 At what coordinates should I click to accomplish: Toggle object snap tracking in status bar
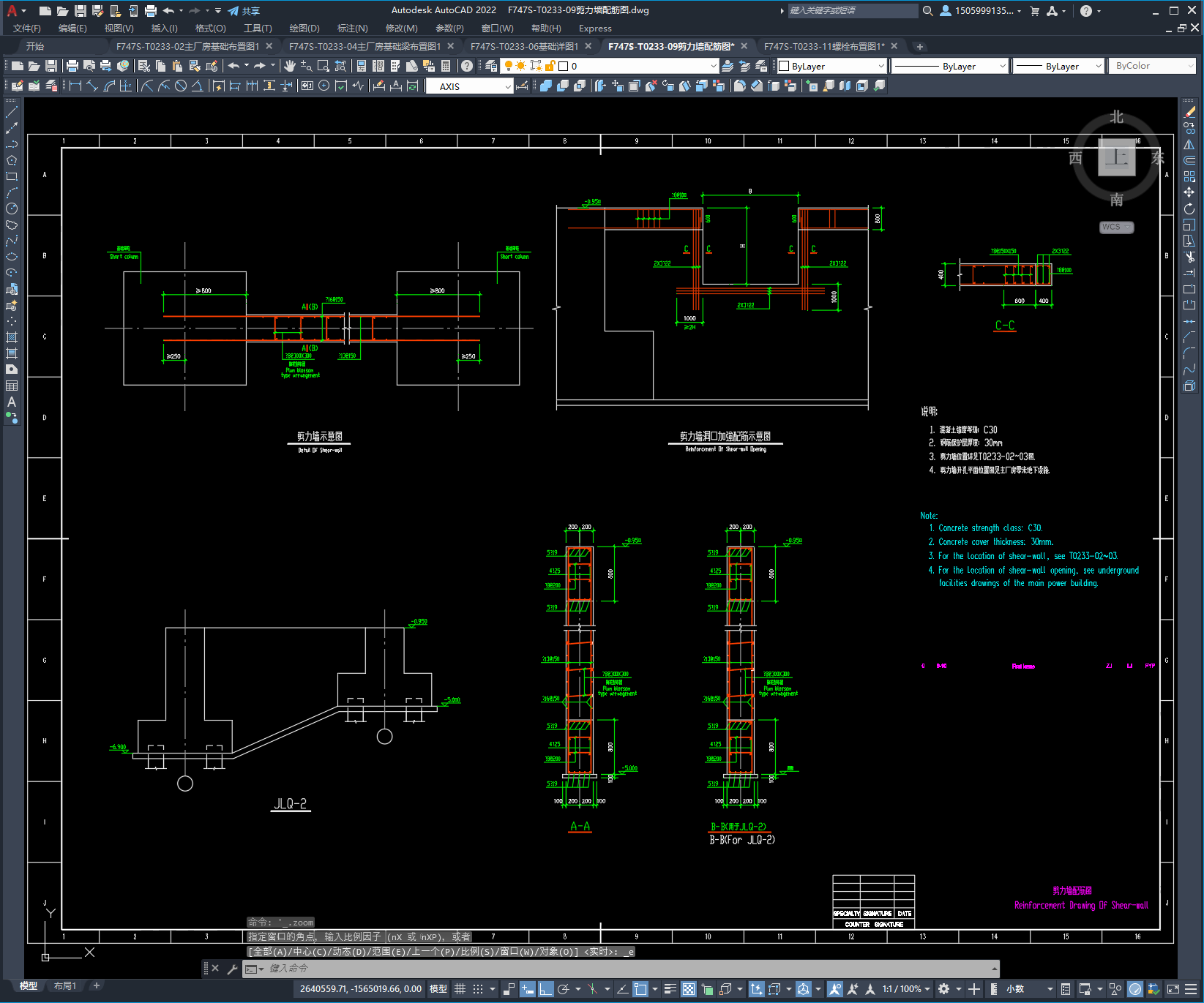[x=622, y=989]
